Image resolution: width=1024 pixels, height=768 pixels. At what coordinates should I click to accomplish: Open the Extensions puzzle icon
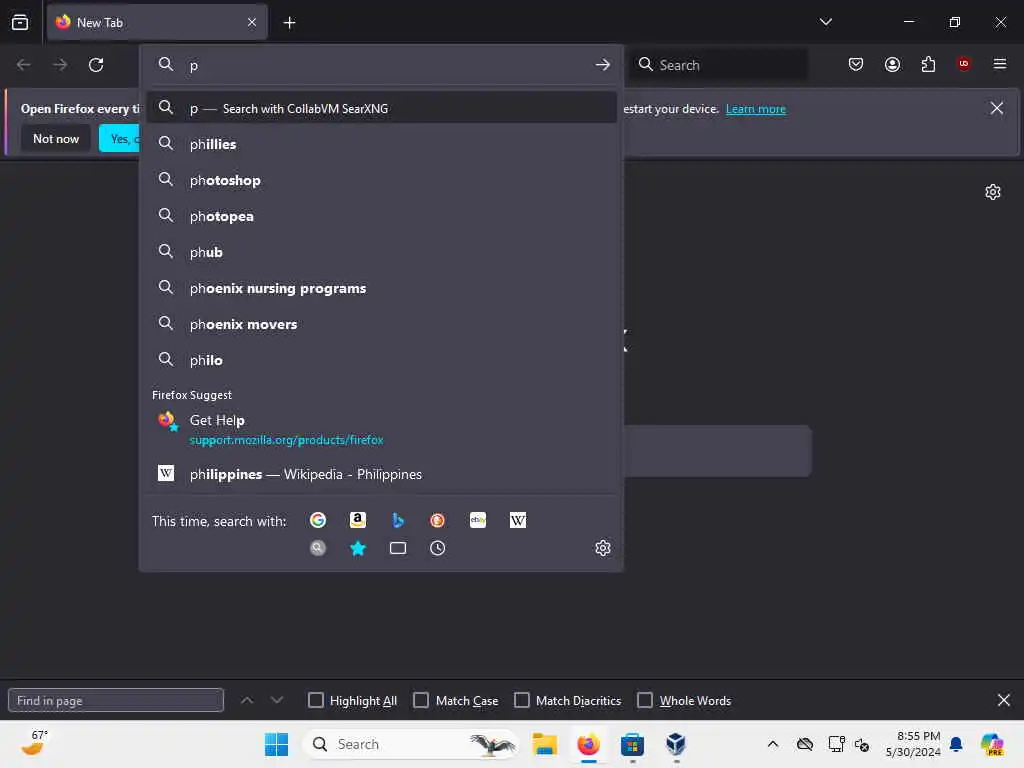click(x=928, y=64)
